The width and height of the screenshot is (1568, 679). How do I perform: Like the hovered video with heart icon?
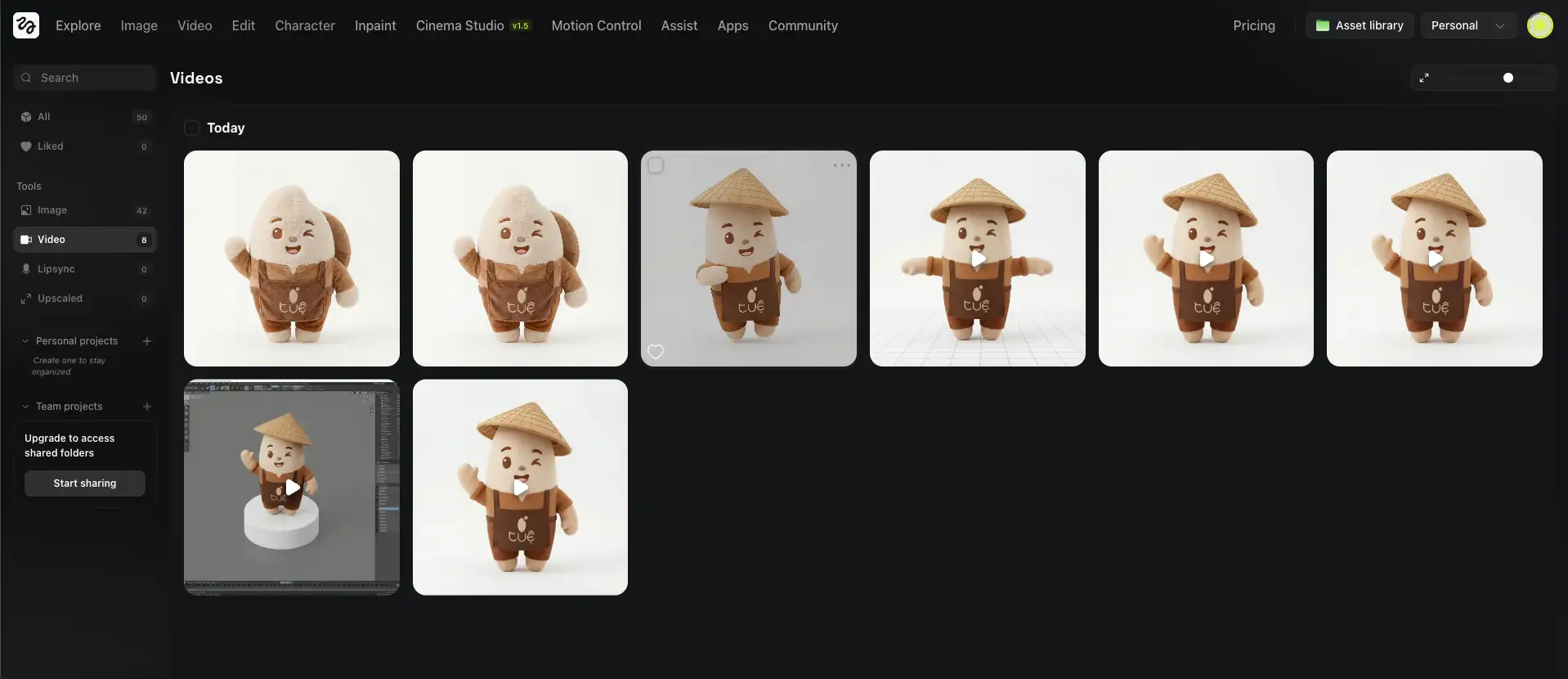point(656,352)
